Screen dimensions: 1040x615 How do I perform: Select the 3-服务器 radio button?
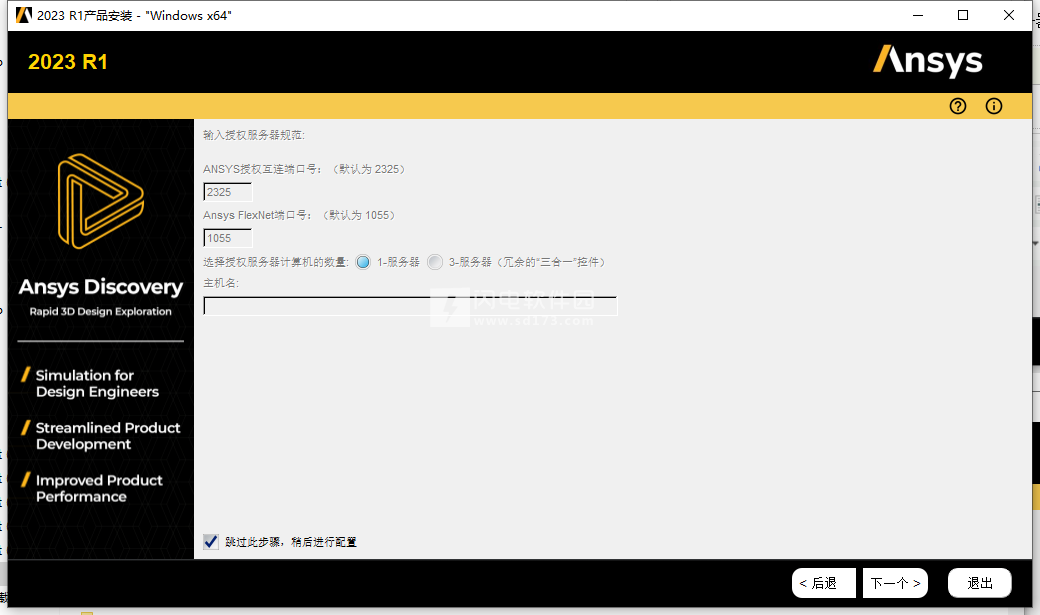coord(434,262)
